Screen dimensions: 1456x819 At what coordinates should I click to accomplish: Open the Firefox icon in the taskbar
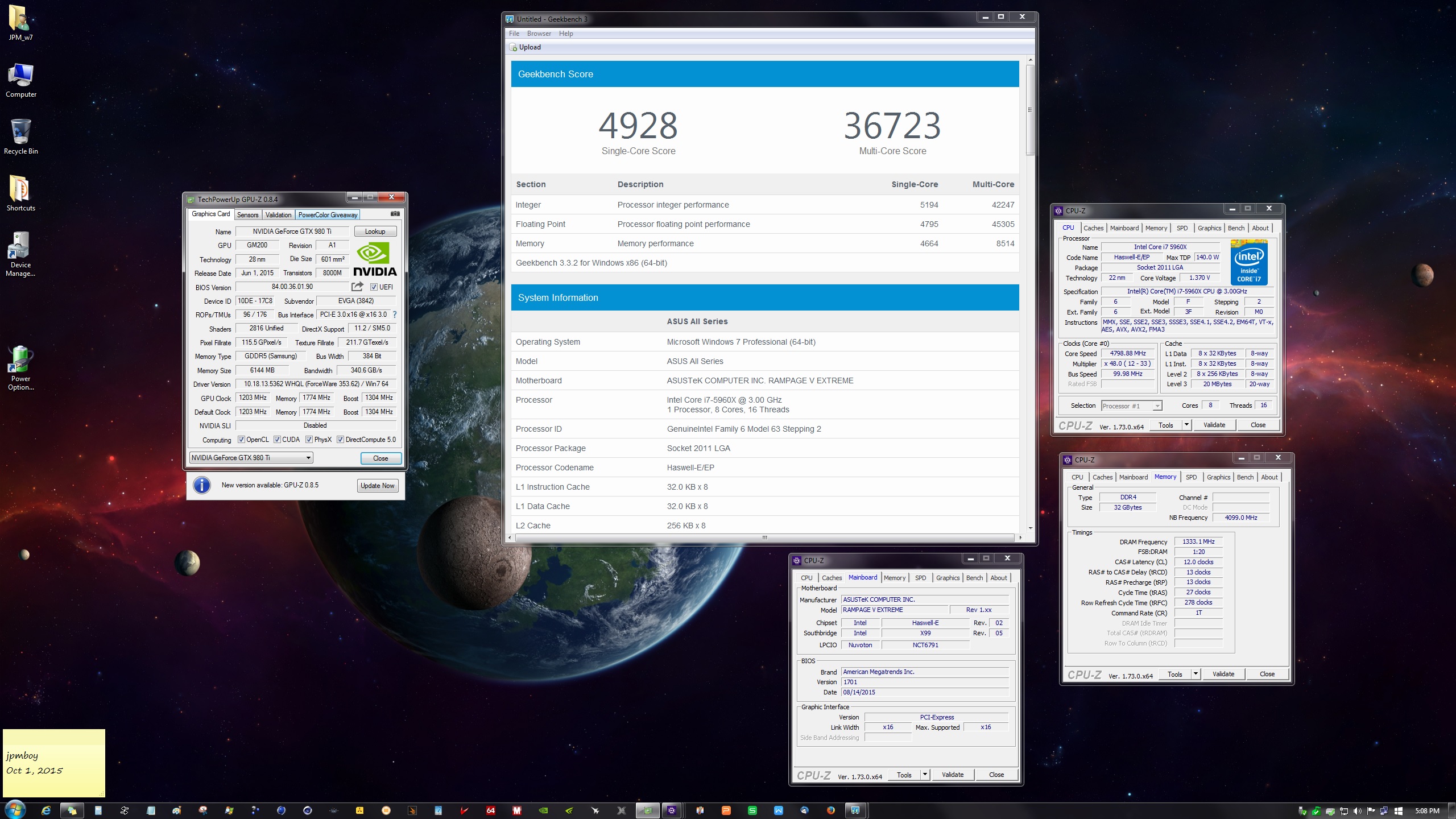pos(831,810)
